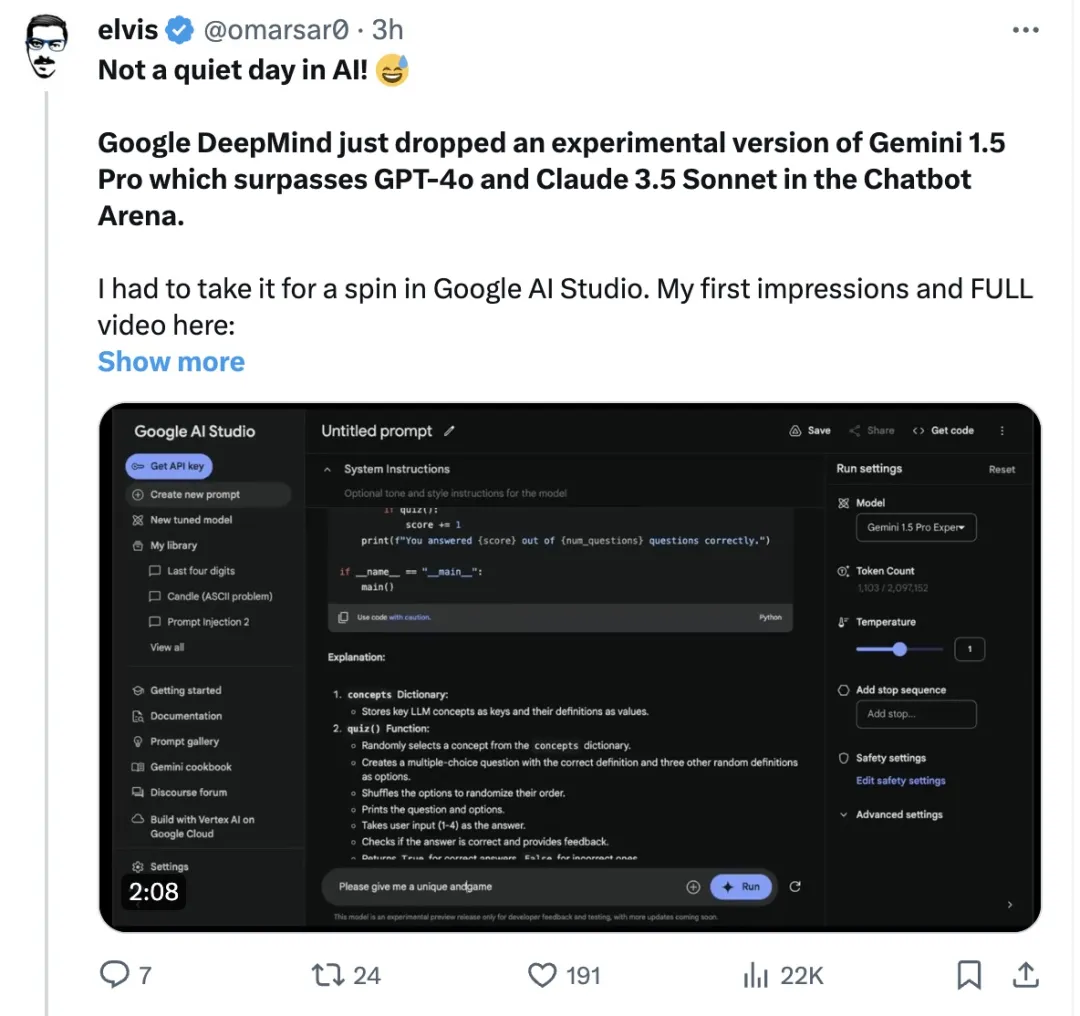Collapse the System Instructions section
This screenshot has width=1080, height=1016.
328,470
